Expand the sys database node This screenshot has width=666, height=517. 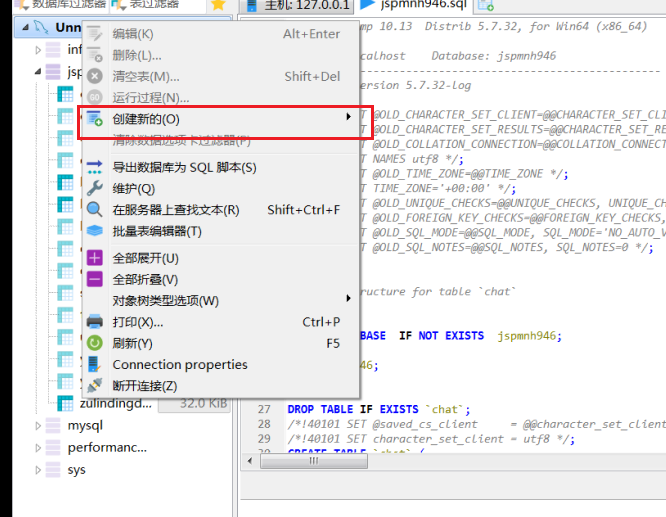click(x=38, y=470)
